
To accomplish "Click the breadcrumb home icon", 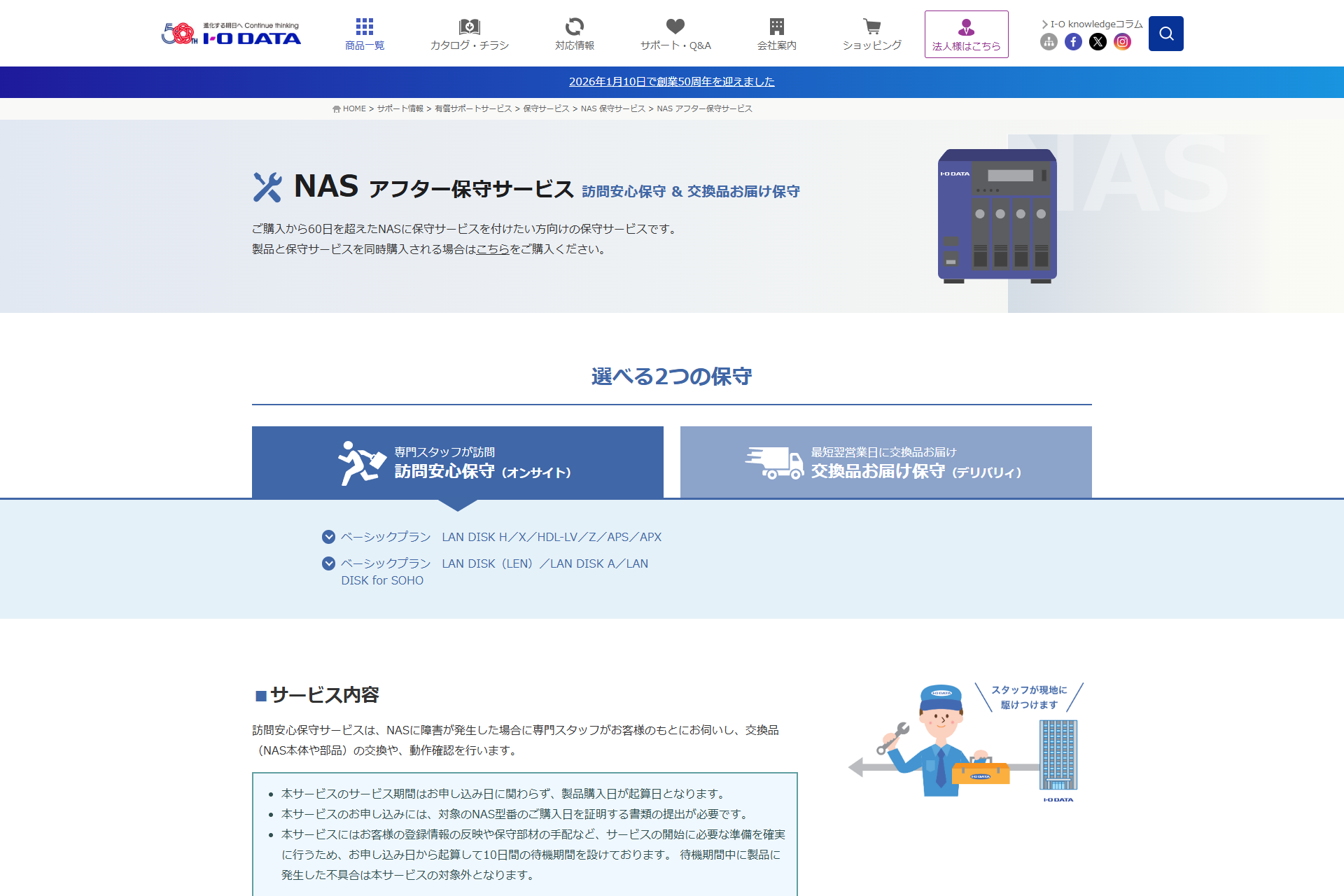I will 337,109.
